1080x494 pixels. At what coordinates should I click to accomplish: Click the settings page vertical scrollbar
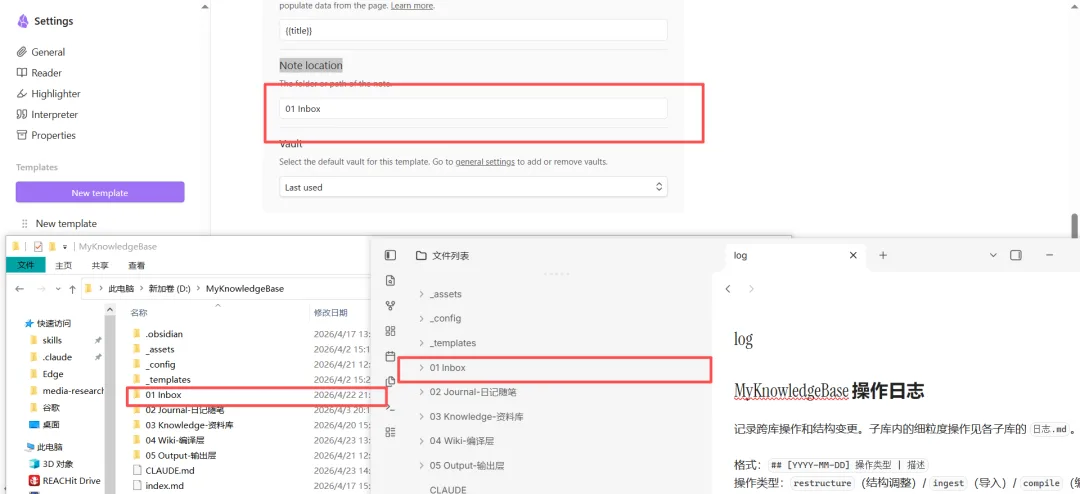pos(1074,225)
